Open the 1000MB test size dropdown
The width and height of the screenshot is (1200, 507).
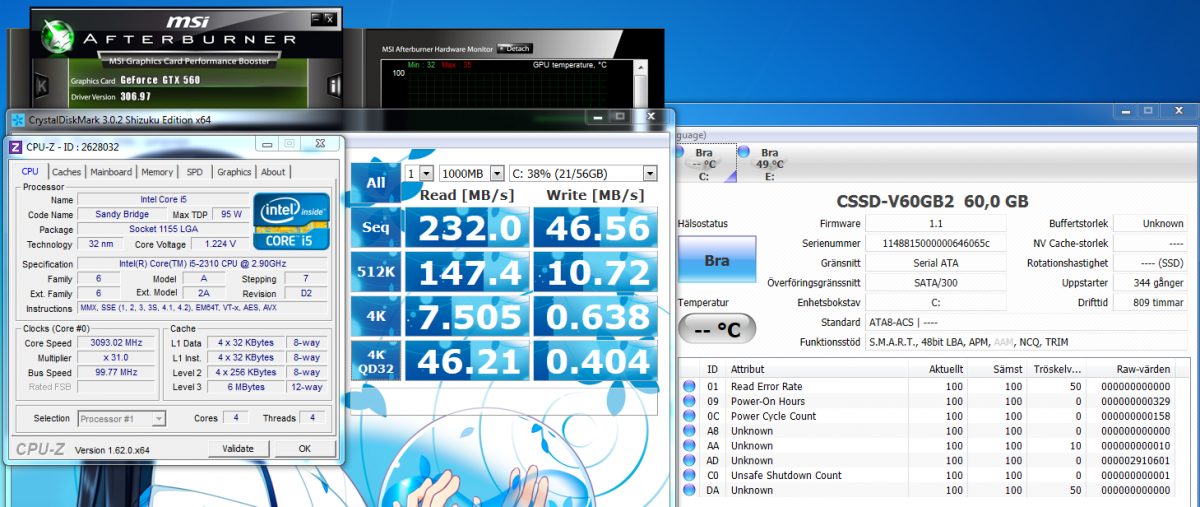click(x=471, y=173)
